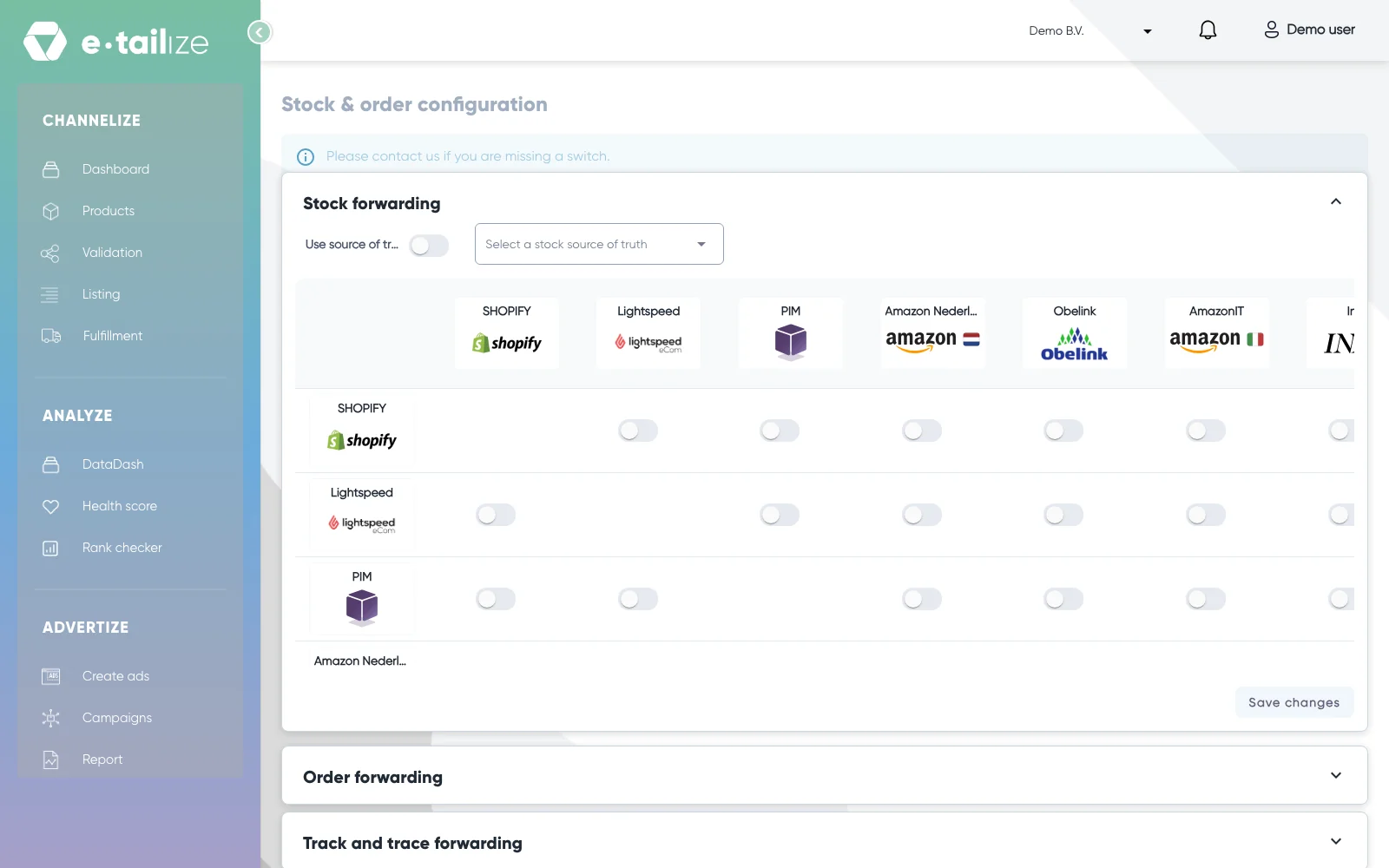Click the Create ads icon
1389x868 pixels.
pyautogui.click(x=51, y=676)
